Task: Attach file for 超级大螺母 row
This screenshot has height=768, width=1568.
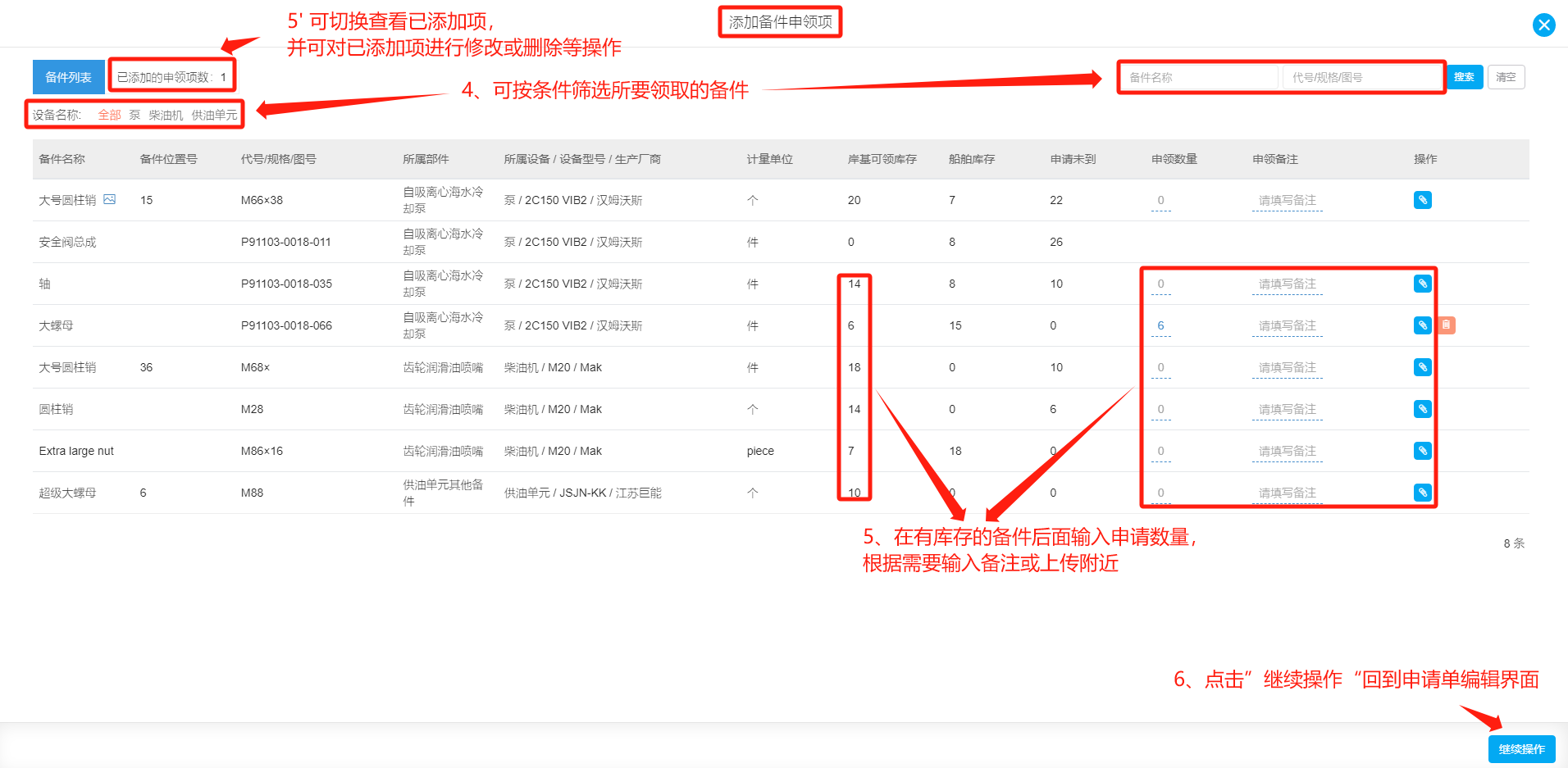Action: [1422, 493]
